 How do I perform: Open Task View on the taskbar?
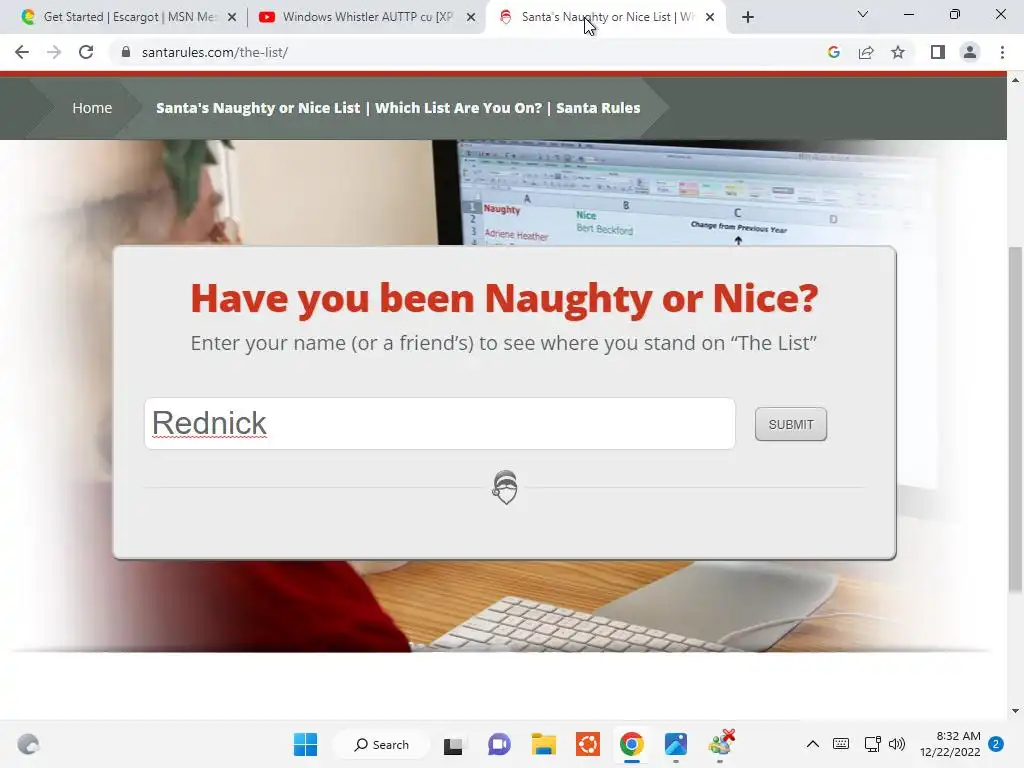click(453, 744)
